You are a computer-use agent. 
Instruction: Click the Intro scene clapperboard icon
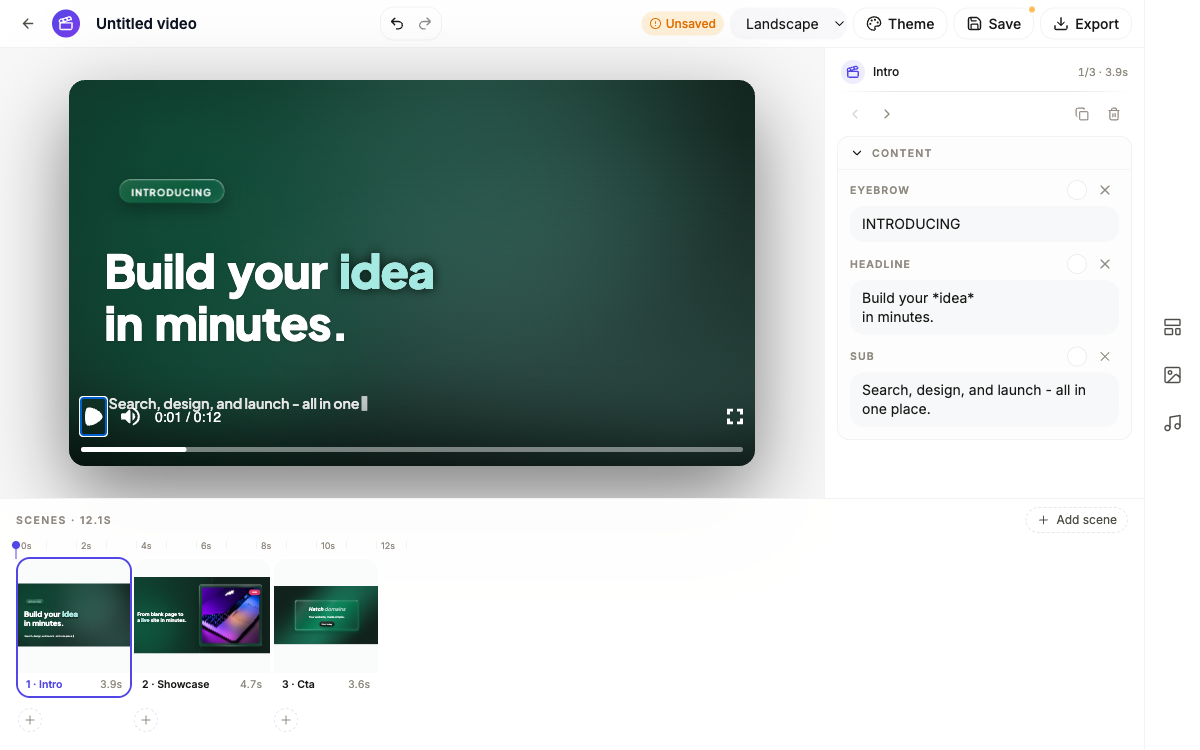(x=853, y=72)
